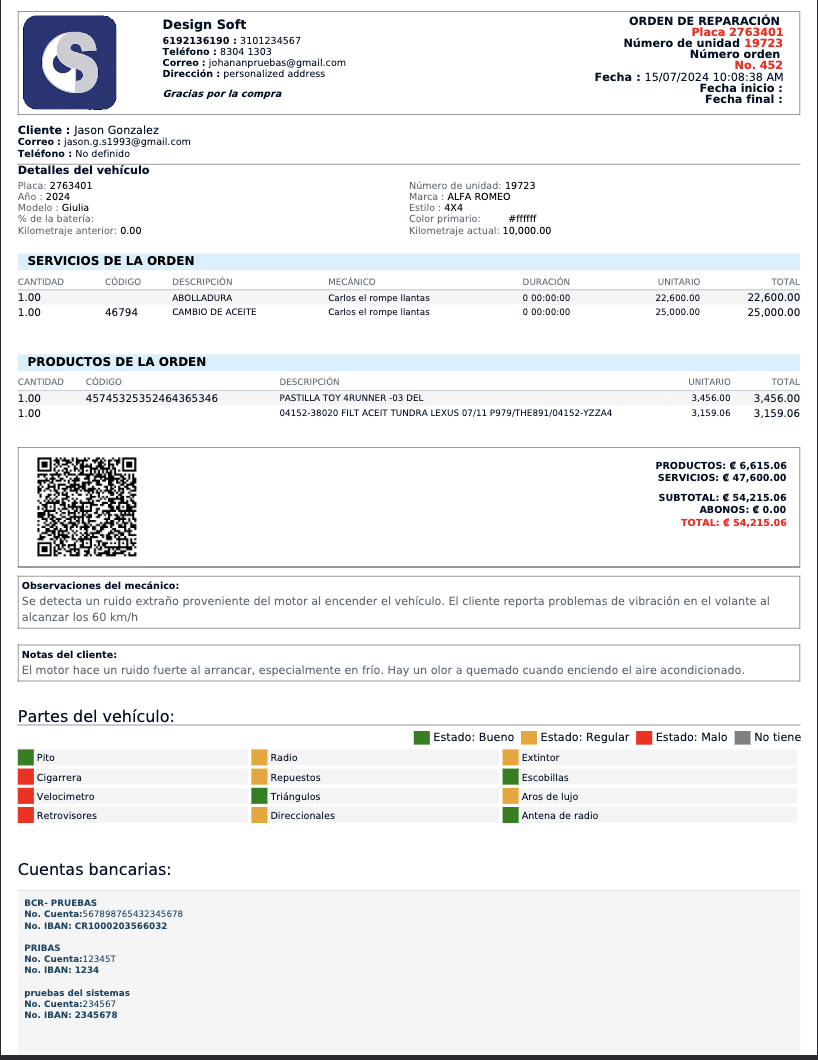Image resolution: width=818 pixels, height=1060 pixels.
Task: Click the service code '46794'
Action: point(122,312)
